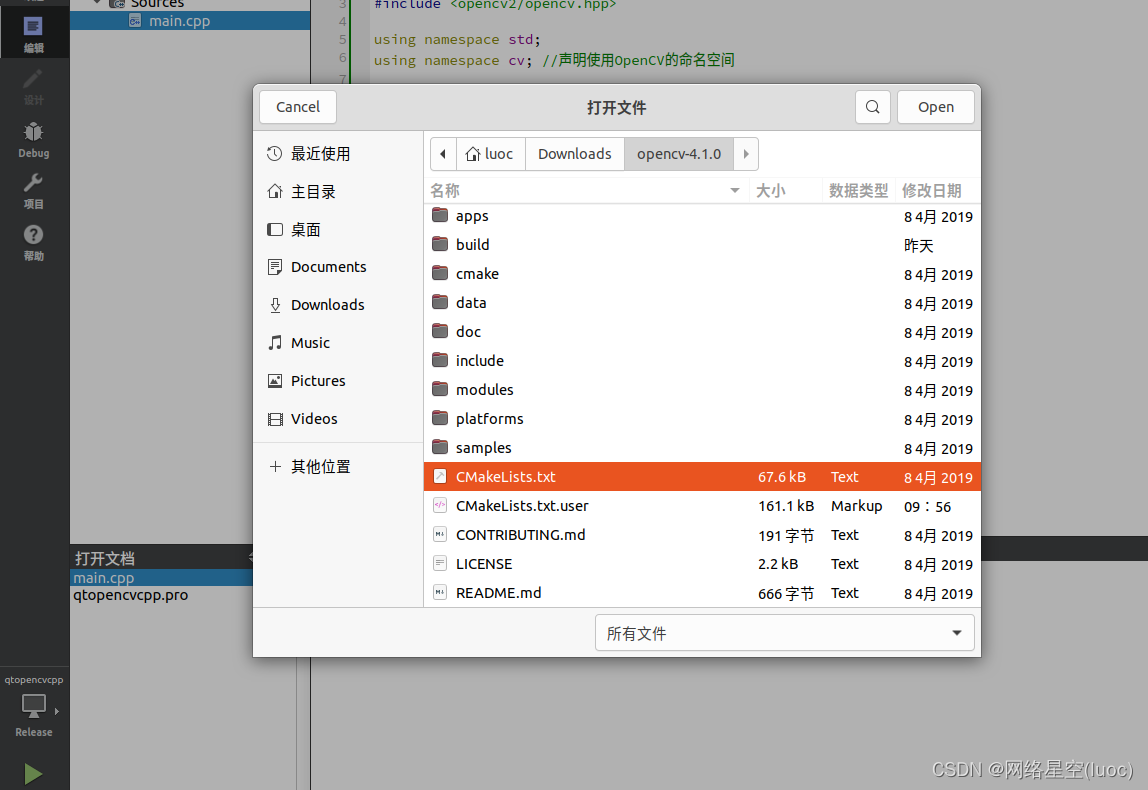Sort files by 大小 column
This screenshot has width=1148, height=790.
point(785,191)
